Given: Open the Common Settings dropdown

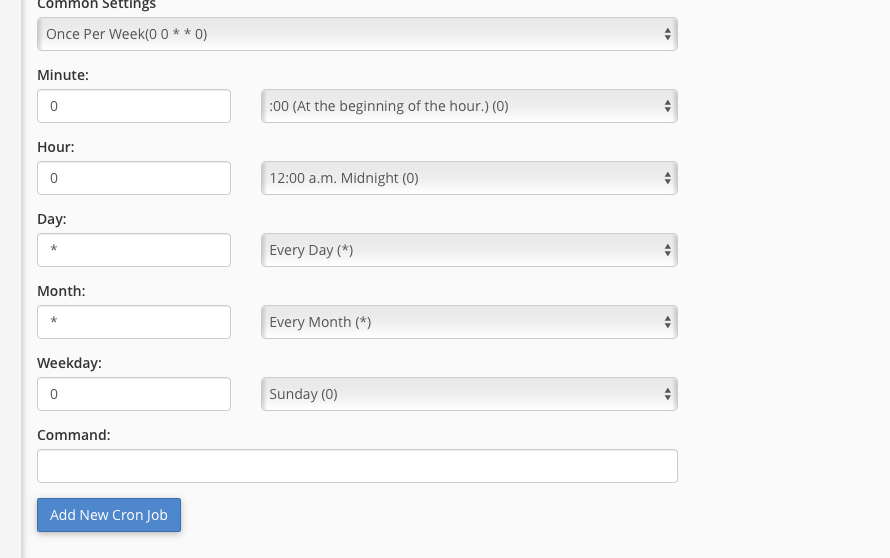Looking at the screenshot, I should click(x=357, y=34).
